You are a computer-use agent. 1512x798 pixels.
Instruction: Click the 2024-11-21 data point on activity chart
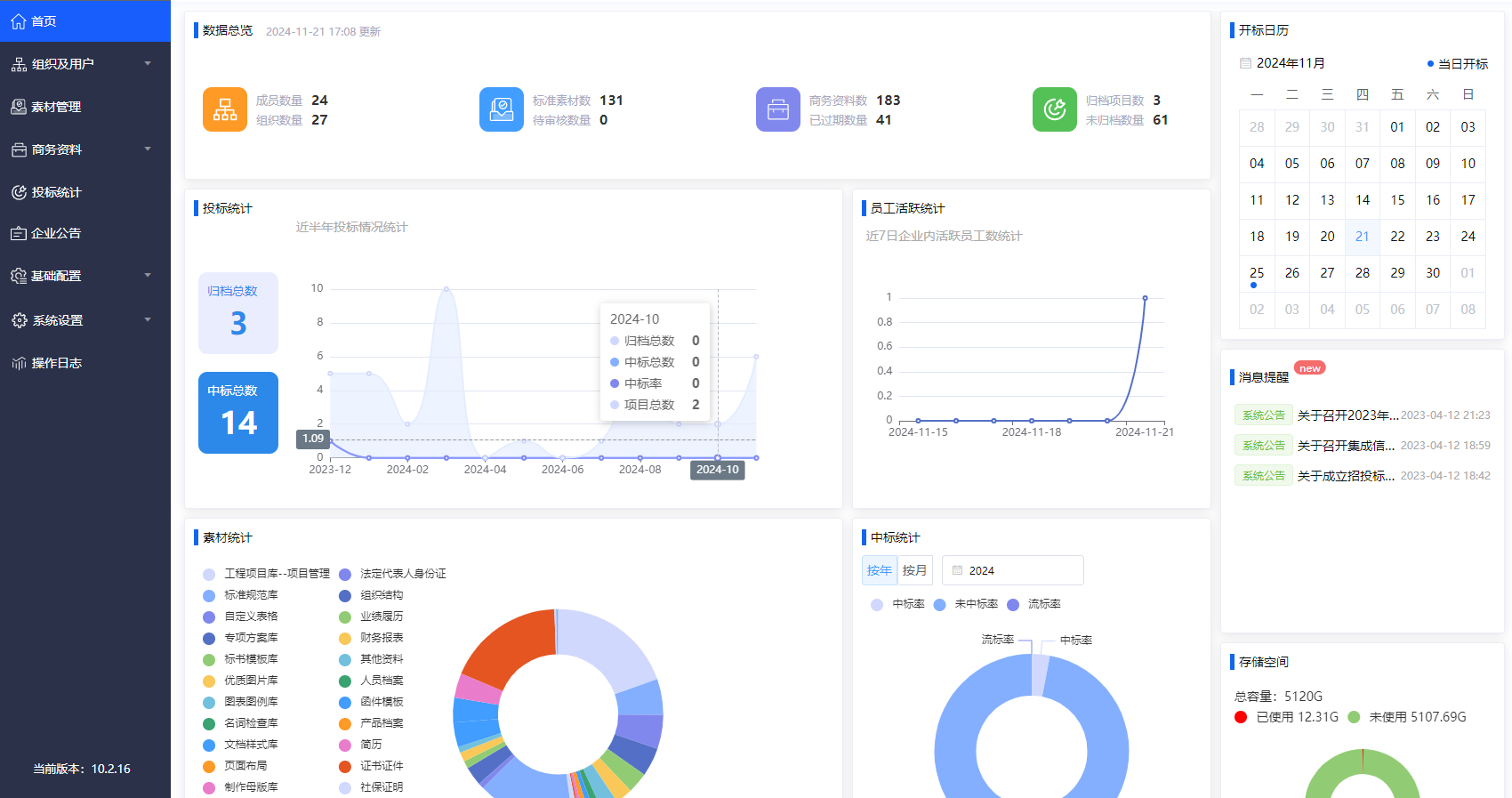tap(1145, 298)
